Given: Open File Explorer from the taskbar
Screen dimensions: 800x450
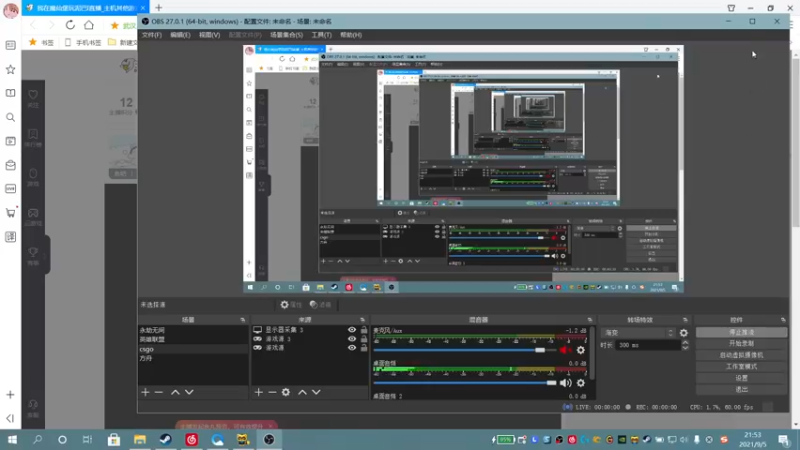Looking at the screenshot, I should (x=140, y=439).
